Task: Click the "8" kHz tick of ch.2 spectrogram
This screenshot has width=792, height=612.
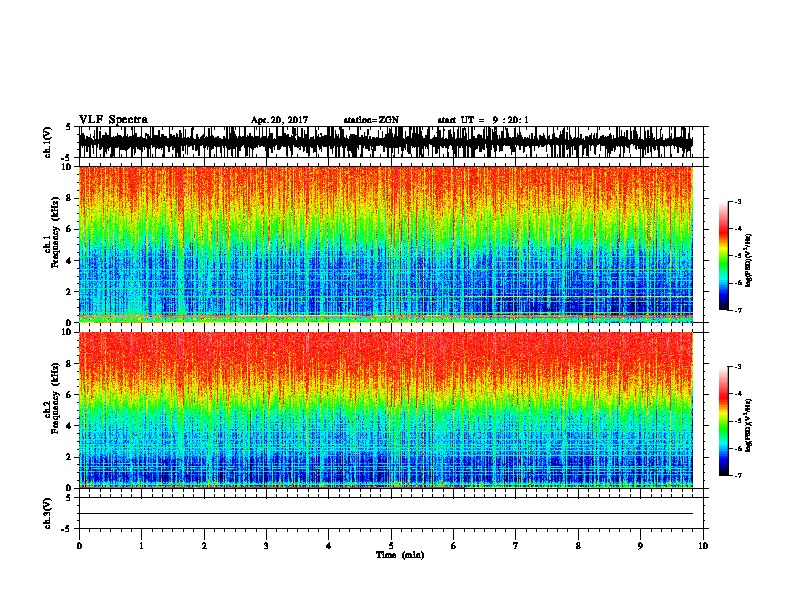Action: pyautogui.click(x=70, y=364)
